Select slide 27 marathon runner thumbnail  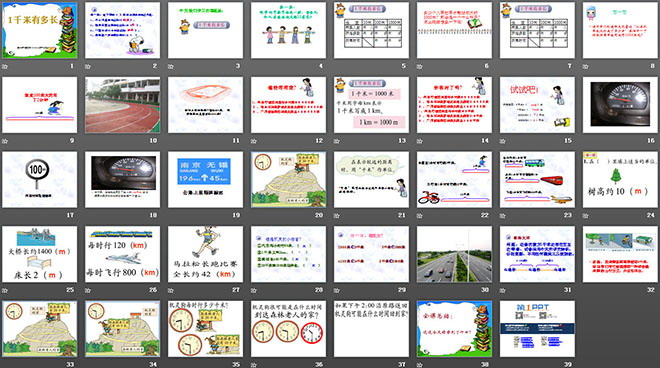pyautogui.click(x=205, y=254)
